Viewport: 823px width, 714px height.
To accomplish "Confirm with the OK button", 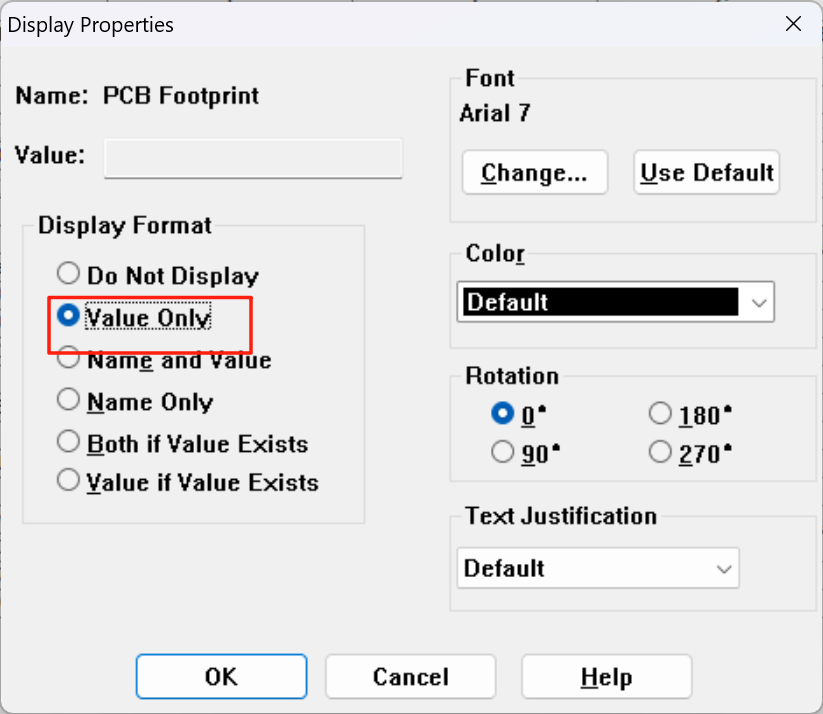I will click(221, 676).
